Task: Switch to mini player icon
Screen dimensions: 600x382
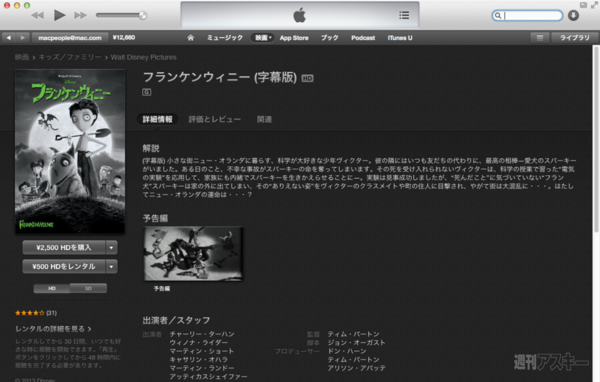Action: pos(583,5)
